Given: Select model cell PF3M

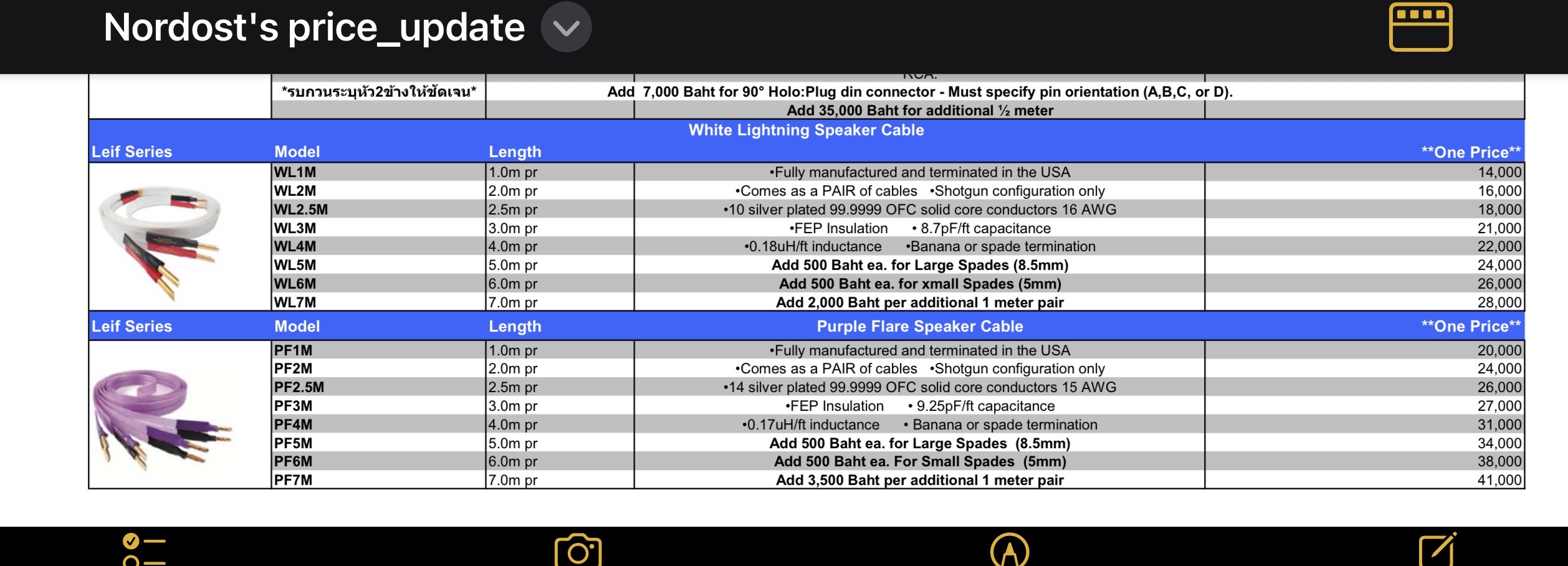Looking at the screenshot, I should tap(378, 406).
